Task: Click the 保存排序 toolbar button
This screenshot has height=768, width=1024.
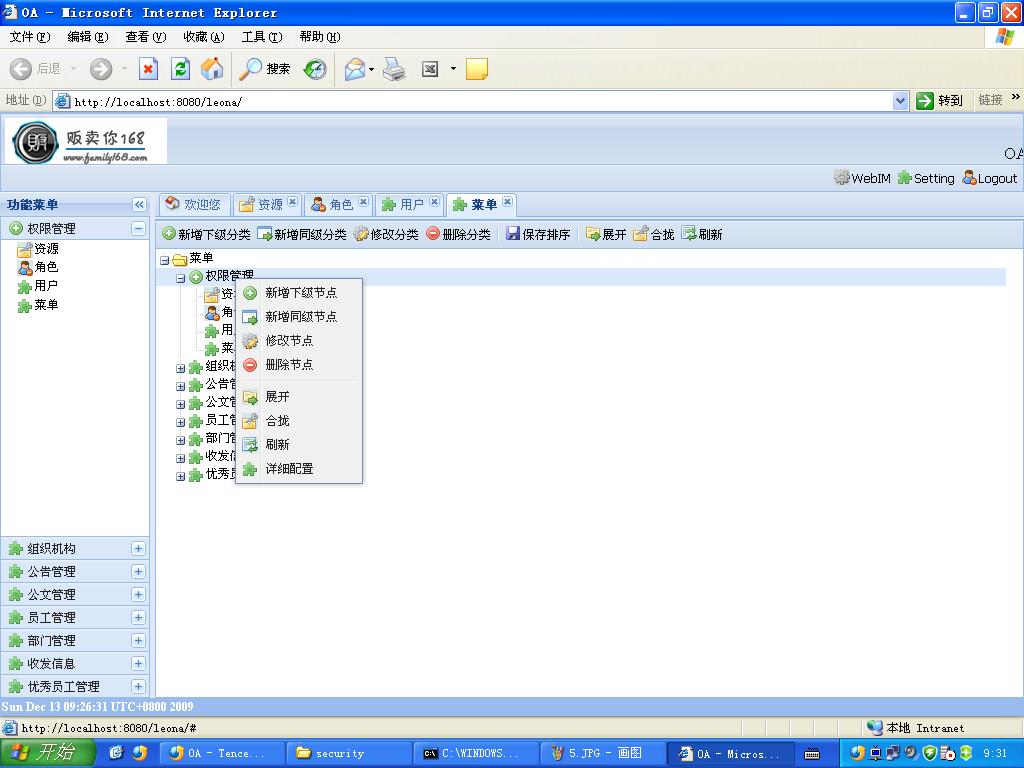Action: [539, 234]
